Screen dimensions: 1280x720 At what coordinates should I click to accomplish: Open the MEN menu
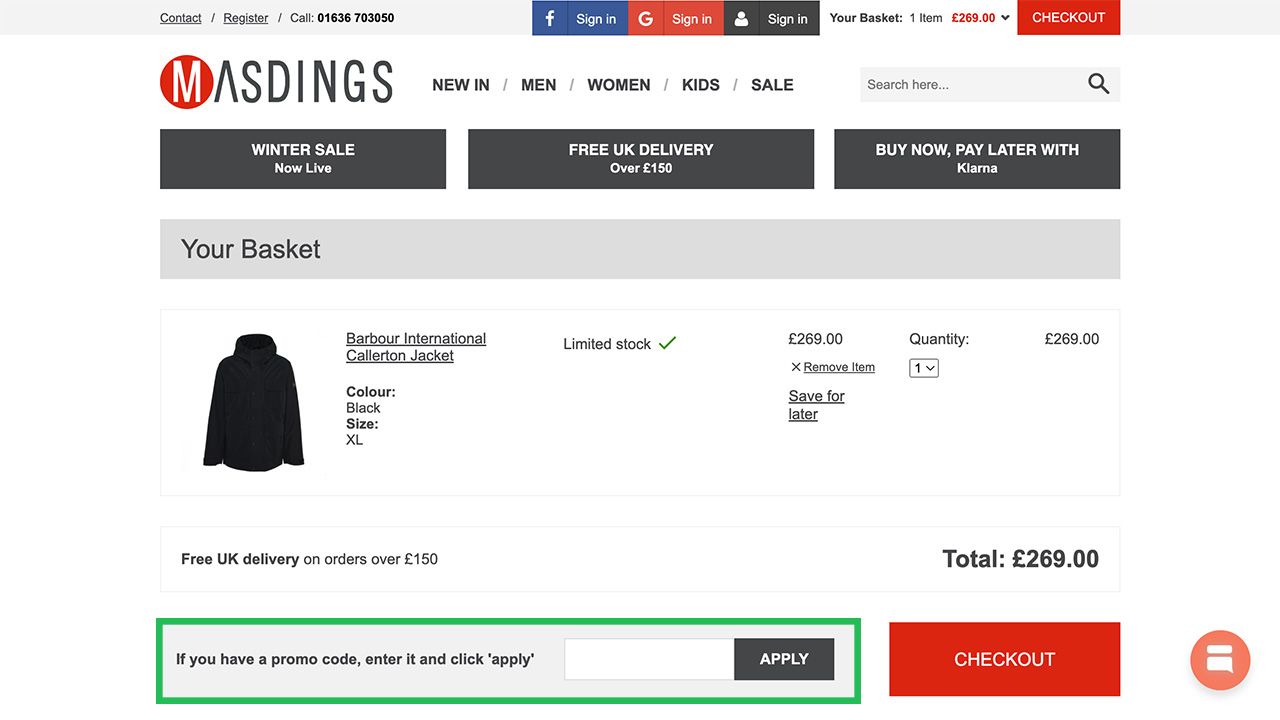(539, 85)
